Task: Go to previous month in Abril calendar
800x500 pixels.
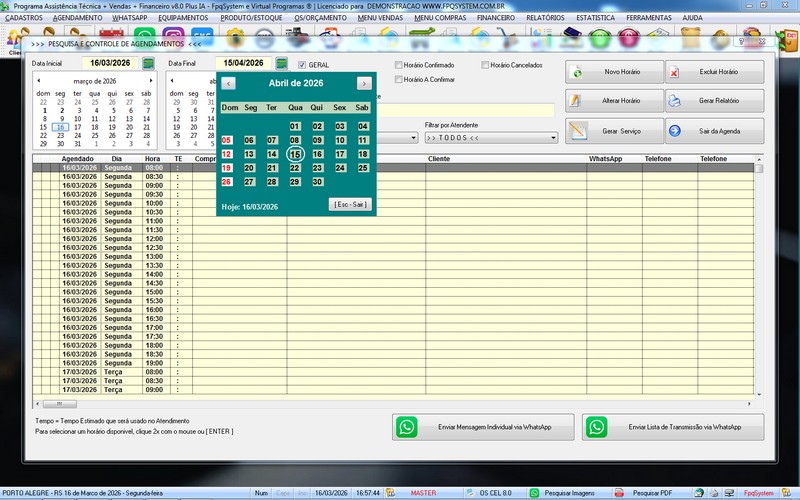Action: 229,83
